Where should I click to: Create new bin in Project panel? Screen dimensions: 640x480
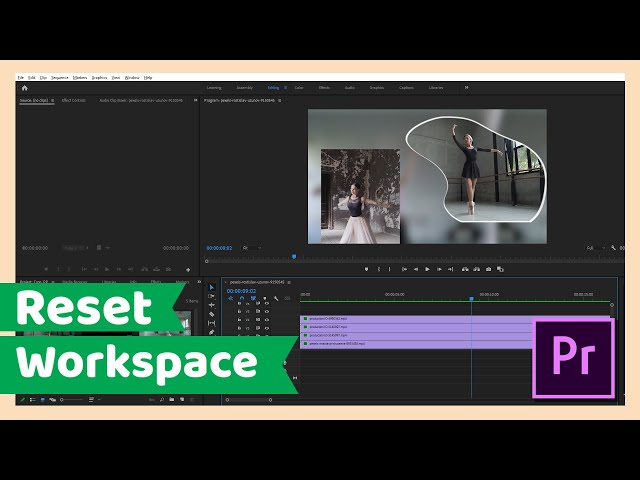tap(171, 400)
